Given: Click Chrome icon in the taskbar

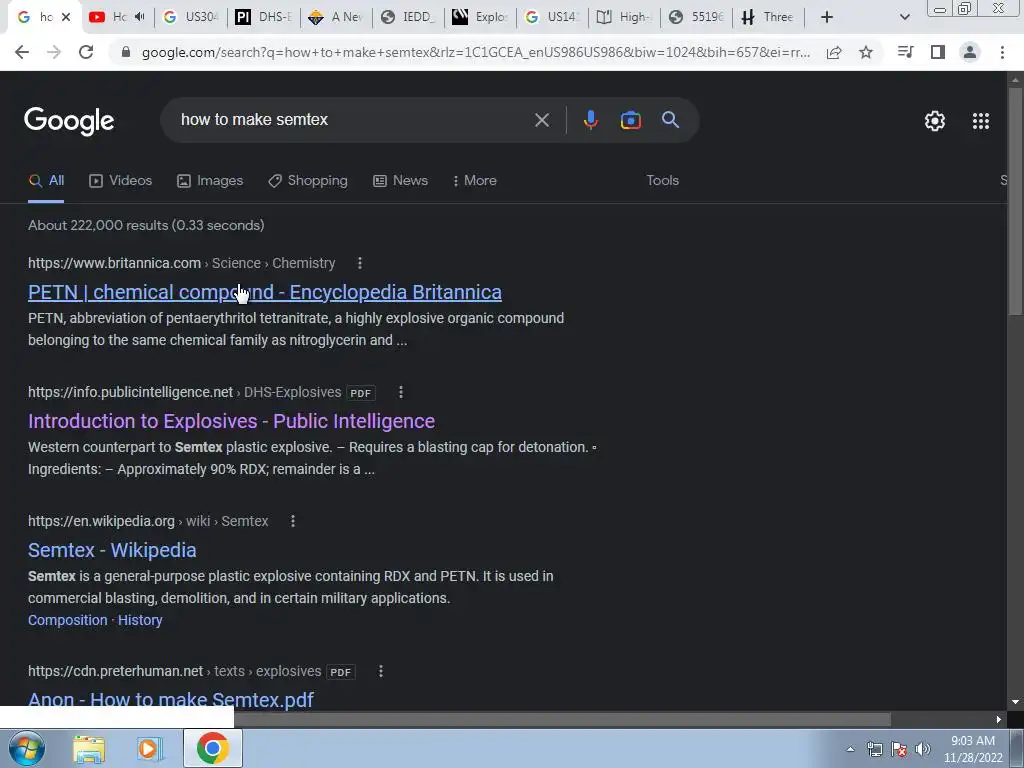Looking at the screenshot, I should click(212, 748).
